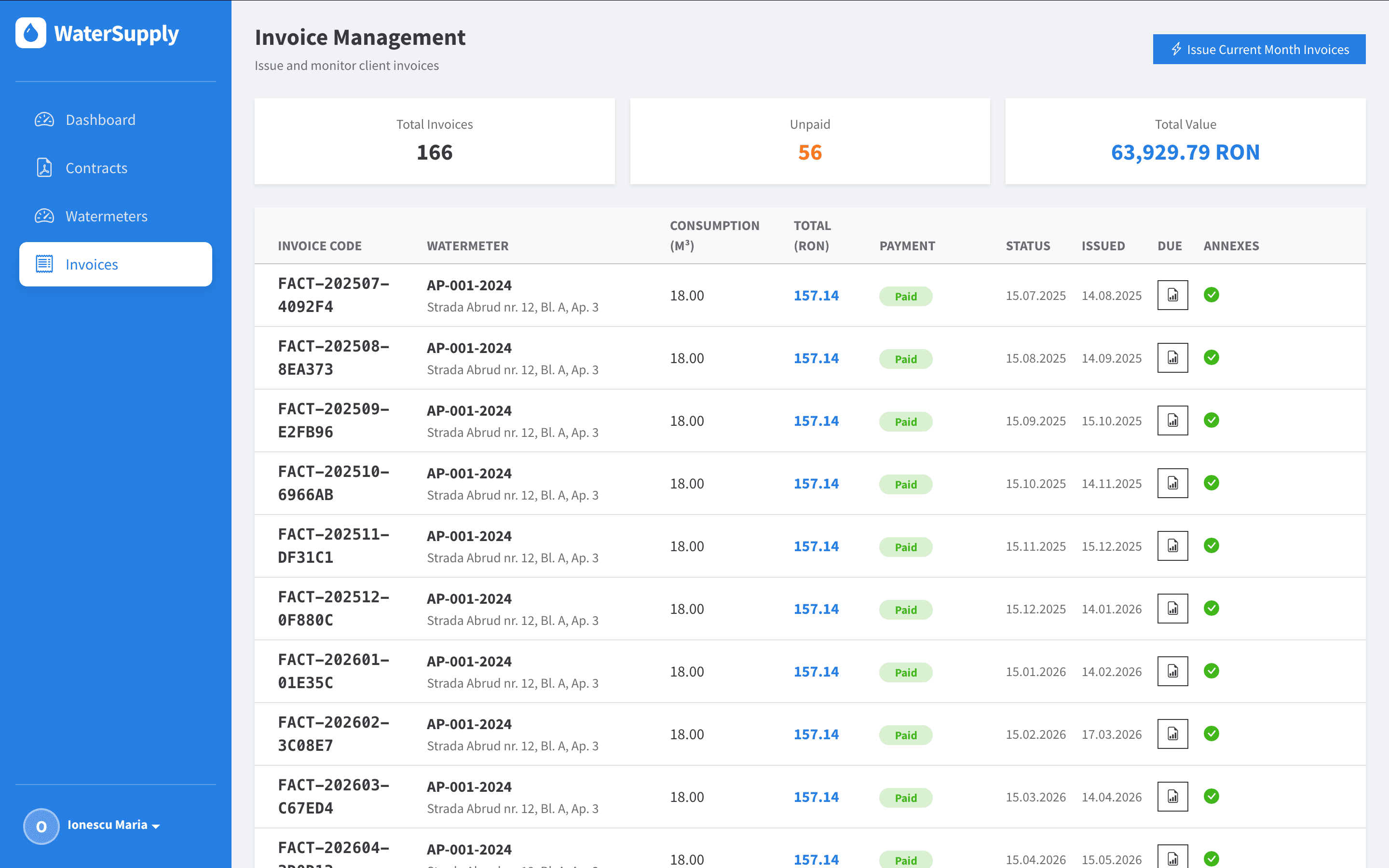Click the Watermeters gauge icon
The image size is (1389, 868).
click(44, 216)
